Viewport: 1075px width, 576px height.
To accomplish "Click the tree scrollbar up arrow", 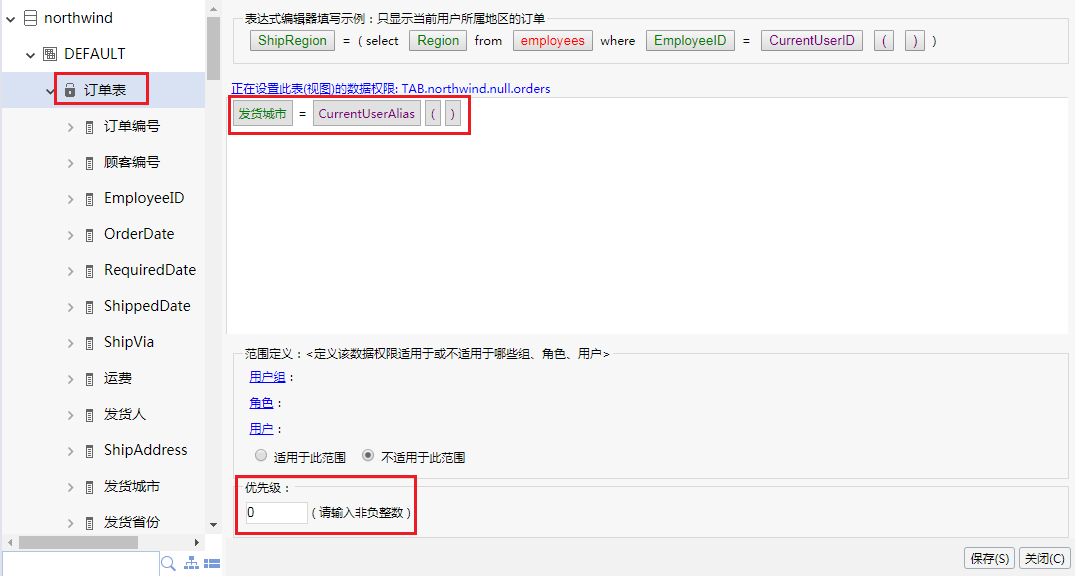I will pyautogui.click(x=213, y=8).
